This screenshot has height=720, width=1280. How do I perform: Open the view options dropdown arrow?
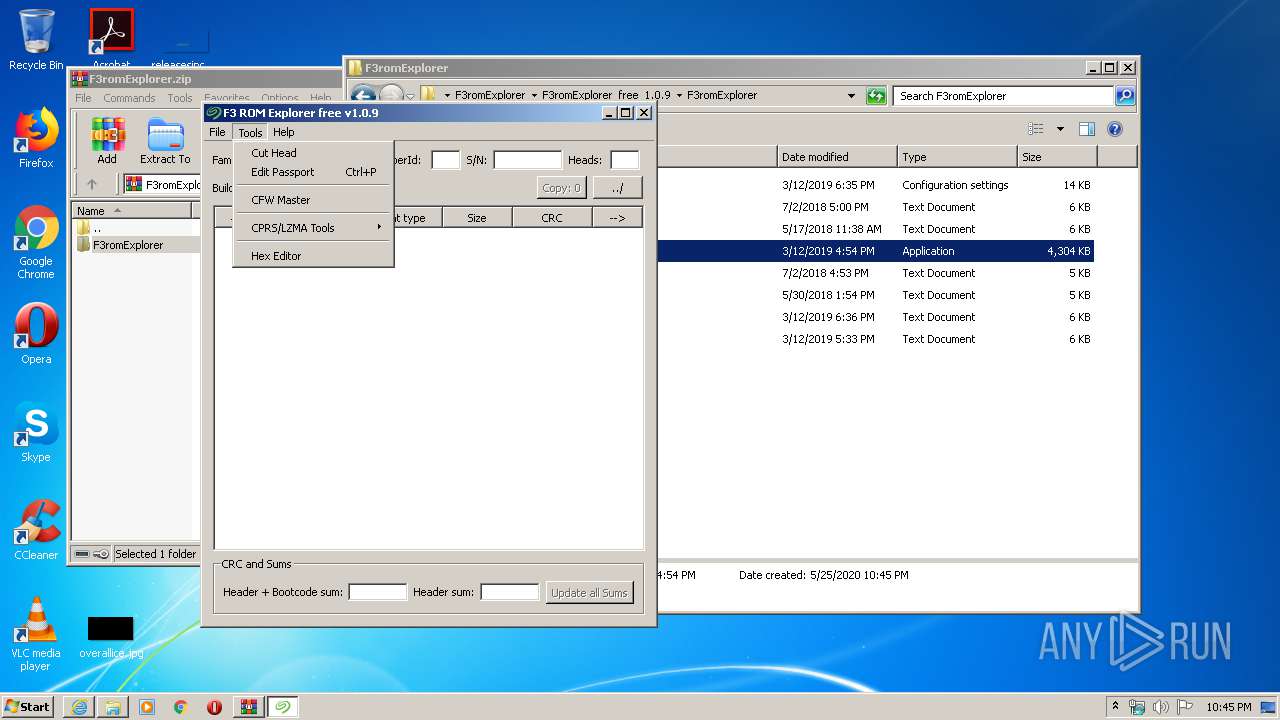[1060, 129]
